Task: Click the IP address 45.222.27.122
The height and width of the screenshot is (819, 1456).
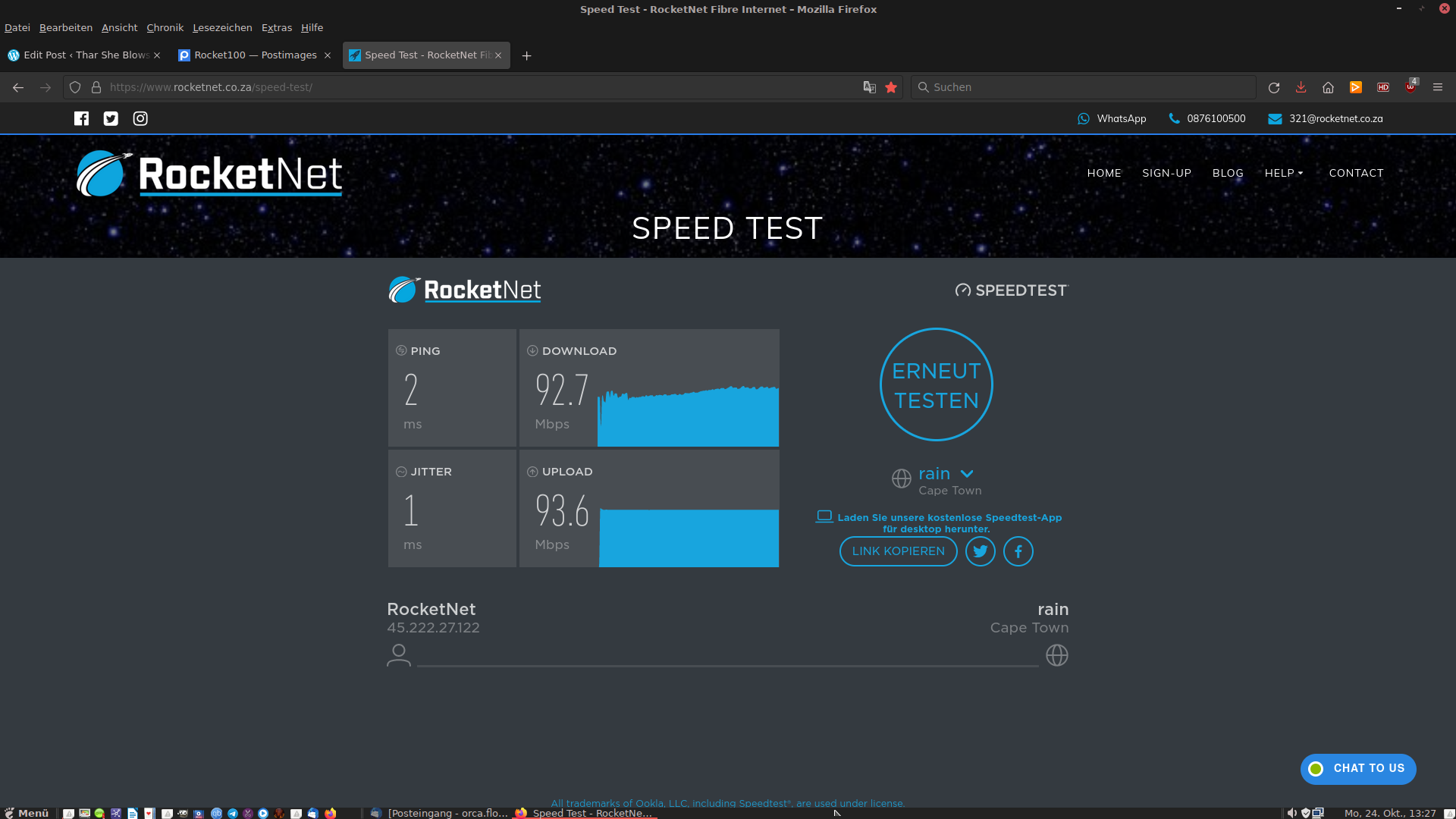Action: click(x=433, y=628)
